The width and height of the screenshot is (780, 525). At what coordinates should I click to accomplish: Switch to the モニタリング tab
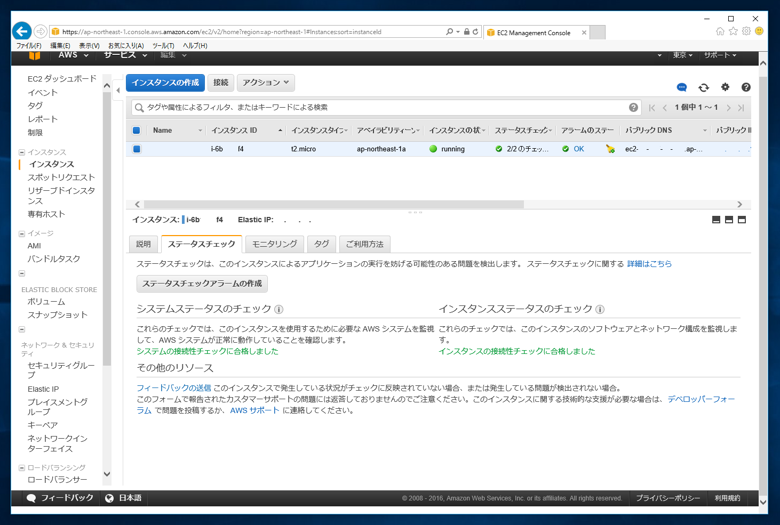tap(275, 244)
